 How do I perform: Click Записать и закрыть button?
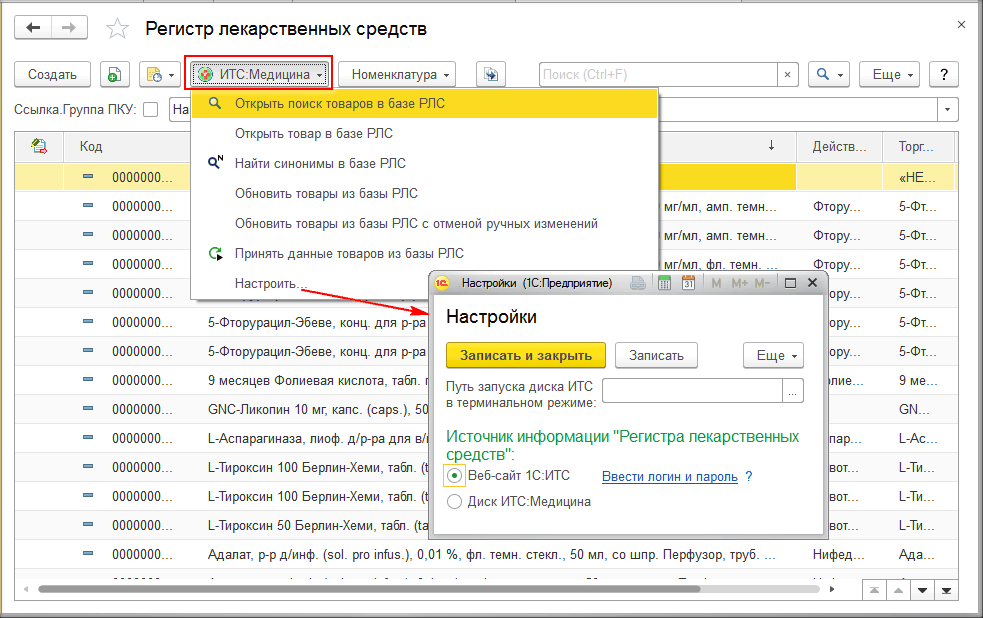click(526, 355)
